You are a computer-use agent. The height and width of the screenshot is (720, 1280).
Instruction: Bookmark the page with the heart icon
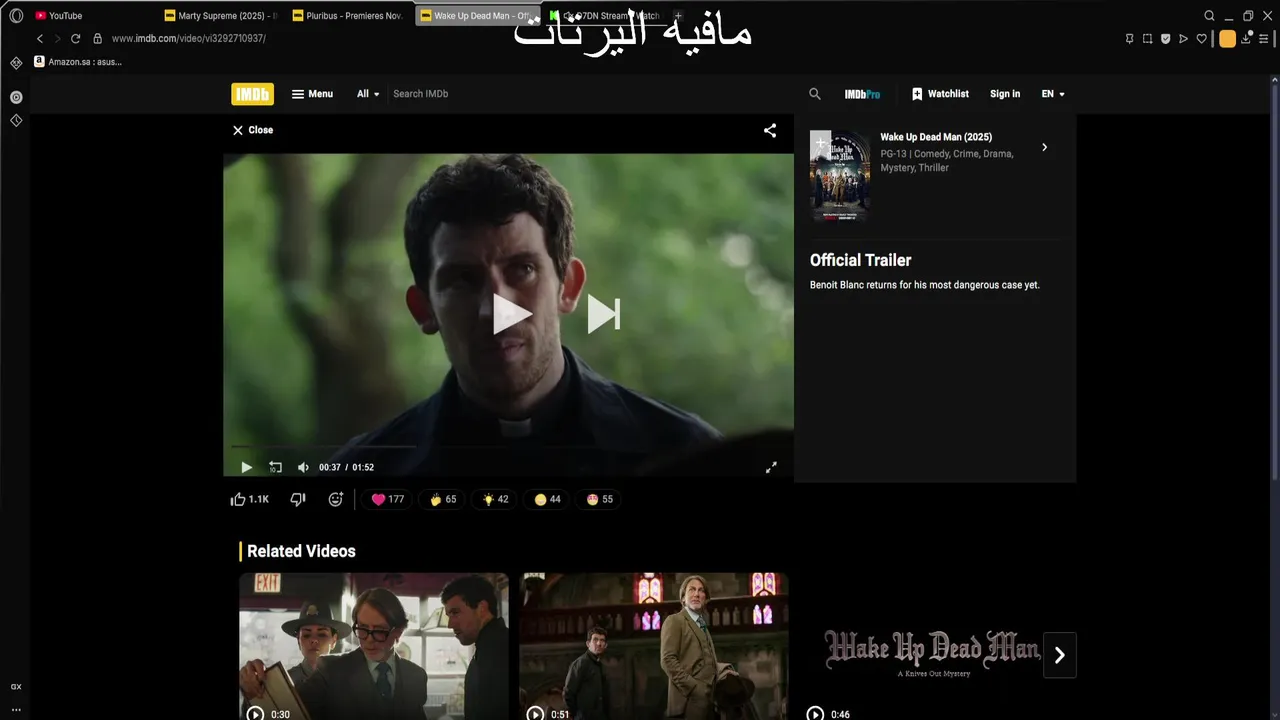[1201, 39]
